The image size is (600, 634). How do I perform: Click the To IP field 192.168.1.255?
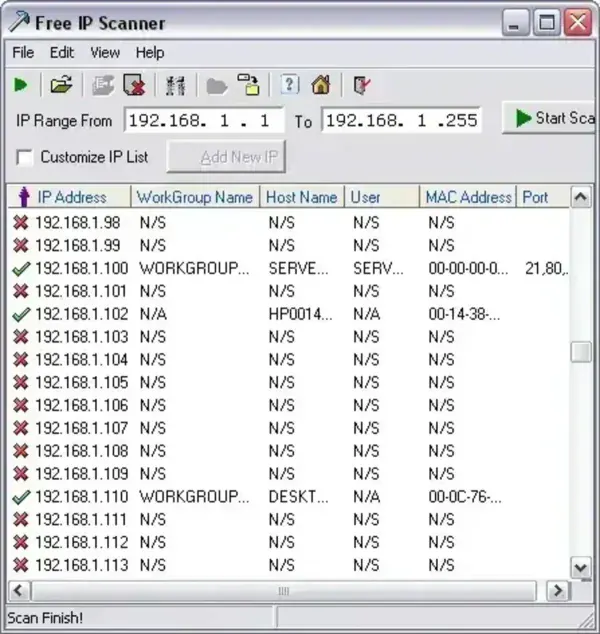tap(401, 120)
